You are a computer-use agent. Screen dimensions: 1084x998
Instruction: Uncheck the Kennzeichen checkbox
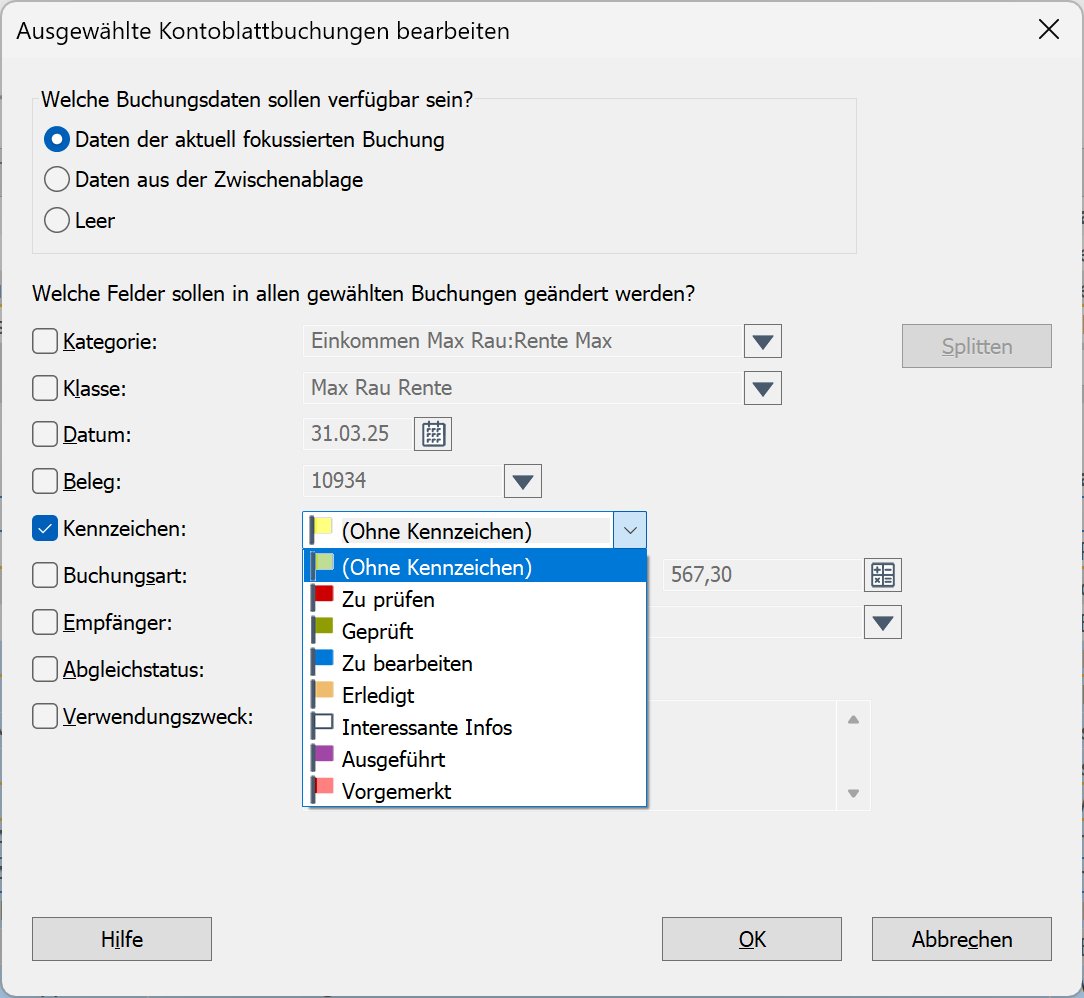click(45, 529)
